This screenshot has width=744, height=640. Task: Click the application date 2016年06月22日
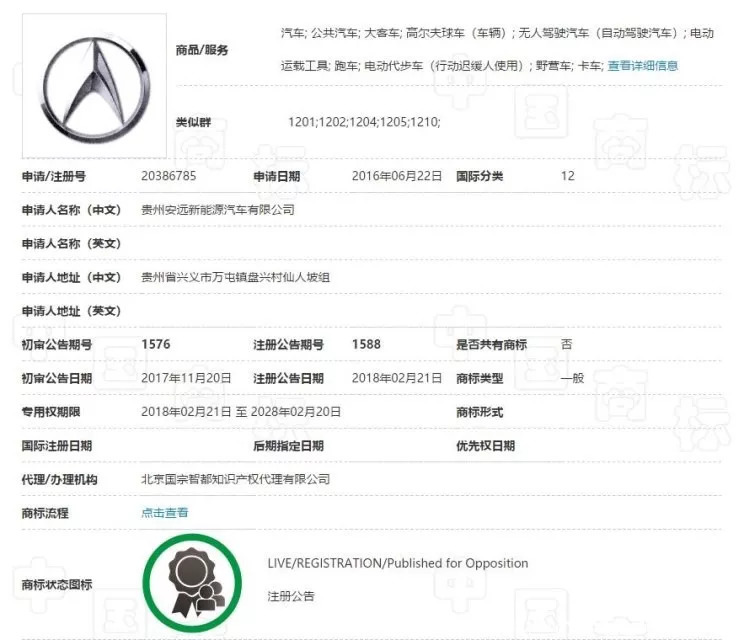point(397,176)
